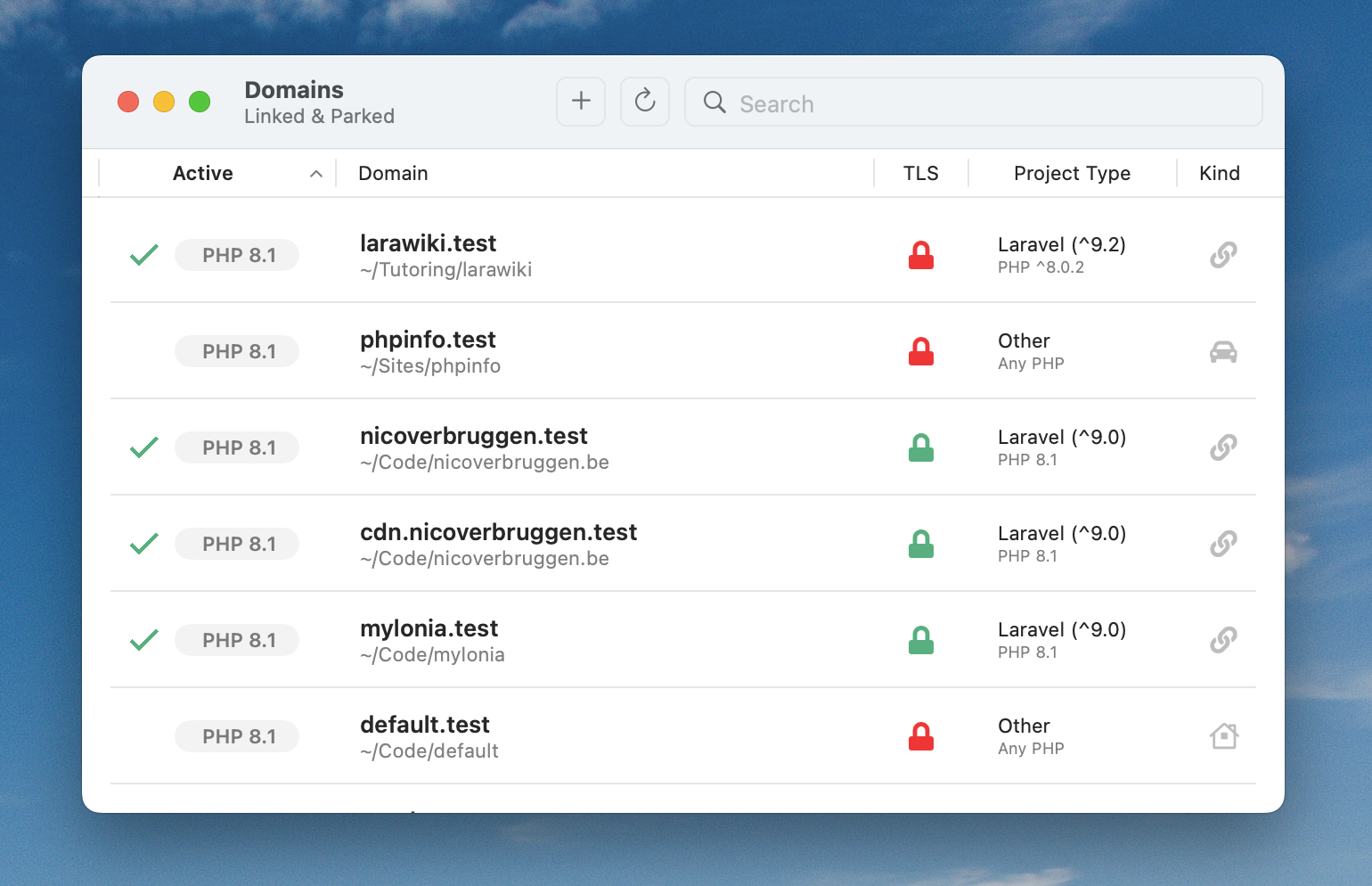Click PHP 8.1 badge for larawiki.test

click(237, 255)
